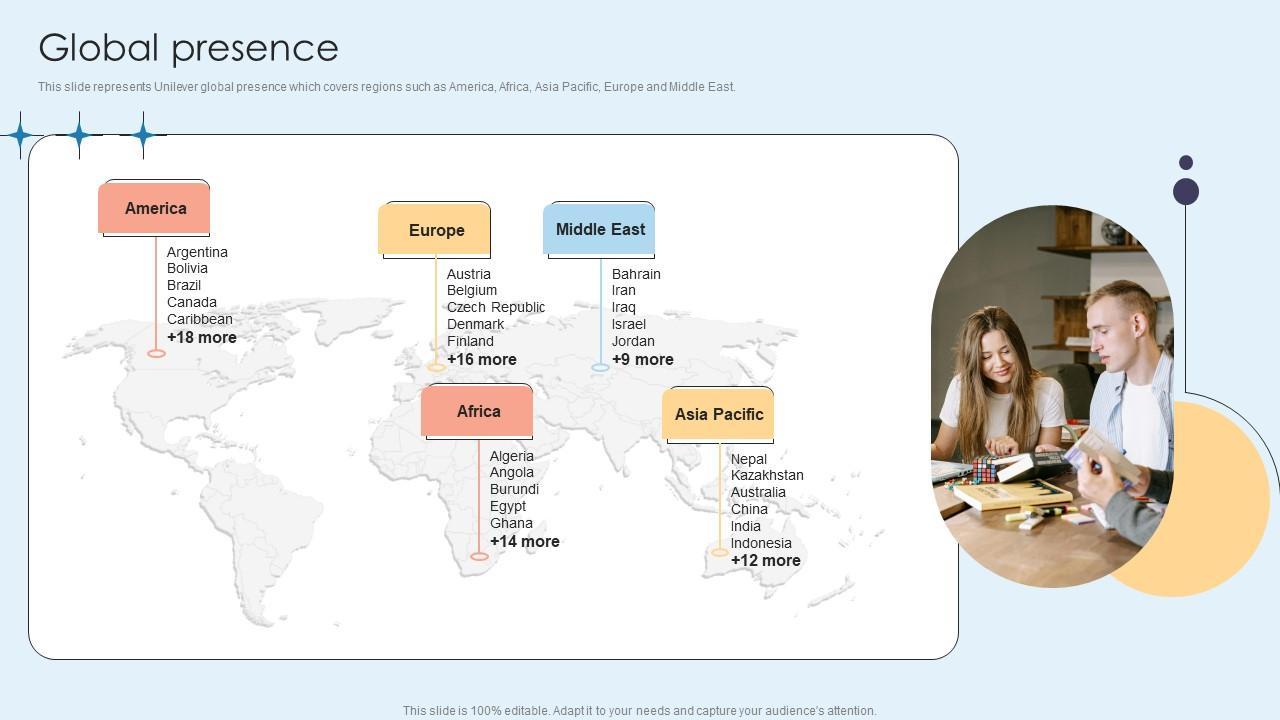Select the Belgium list entry
1280x720 pixels.
472,290
